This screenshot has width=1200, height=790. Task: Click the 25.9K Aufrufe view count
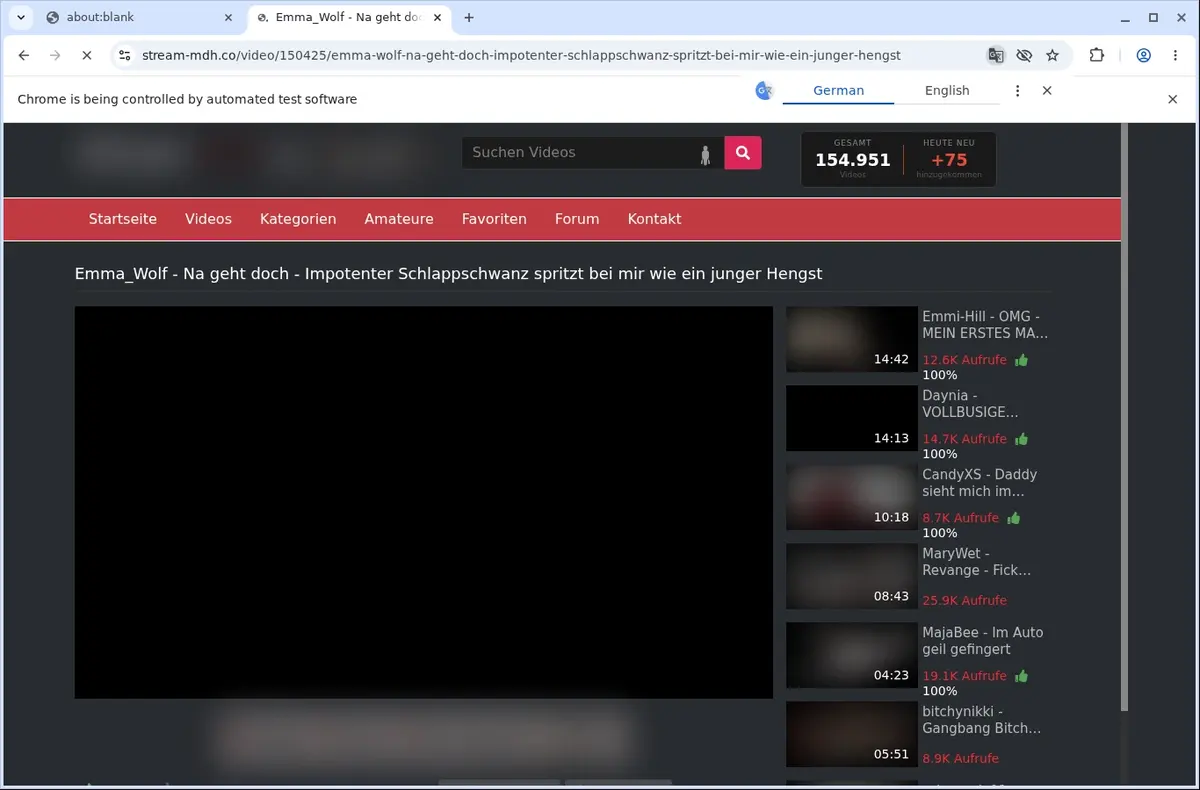(x=964, y=601)
